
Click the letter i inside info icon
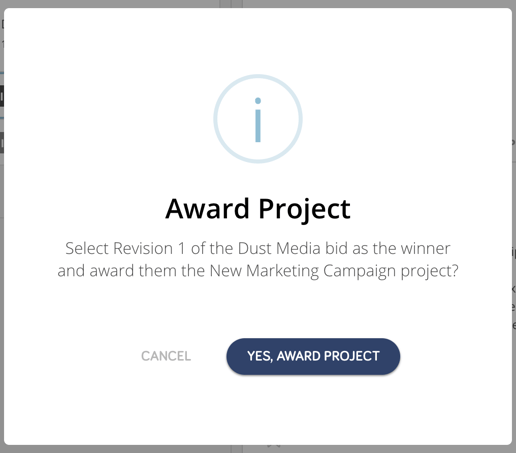(x=258, y=120)
